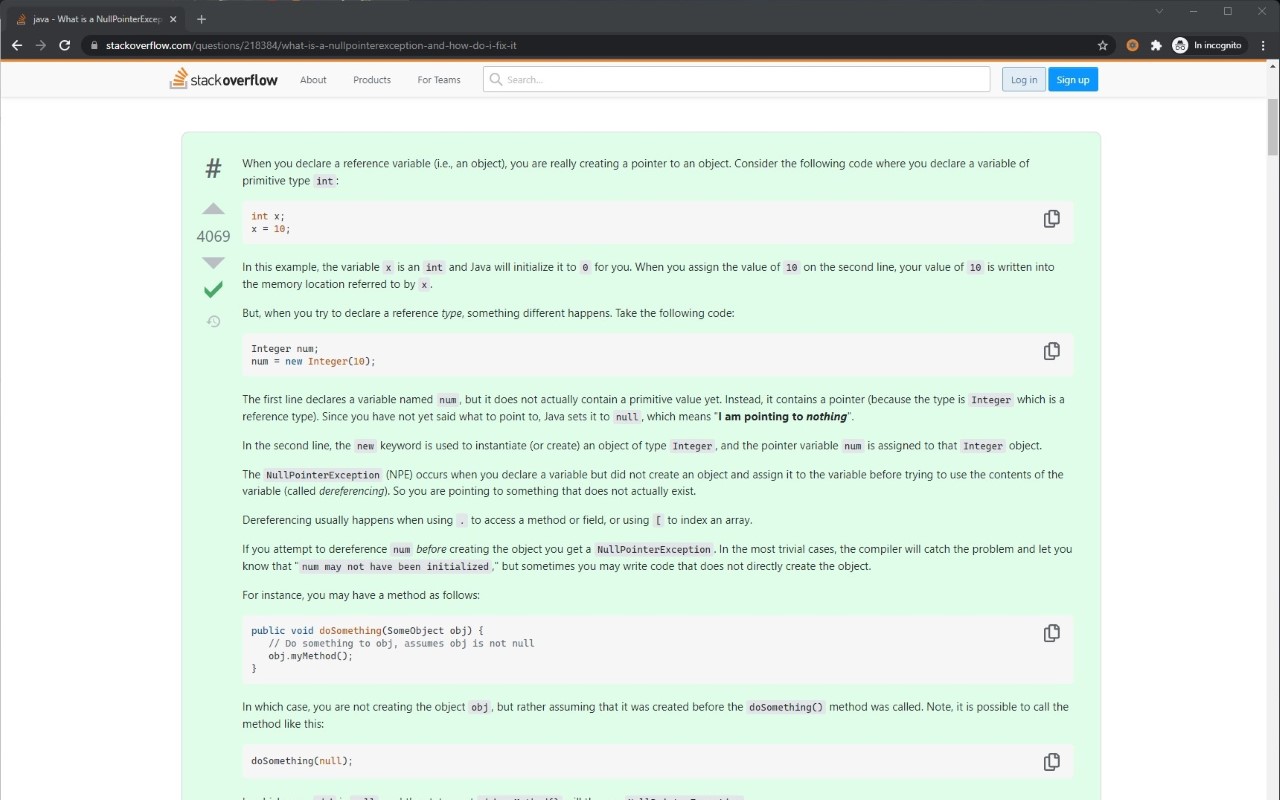Open the answer's revision history
Image resolution: width=1280 pixels, height=800 pixels.
coord(212,321)
